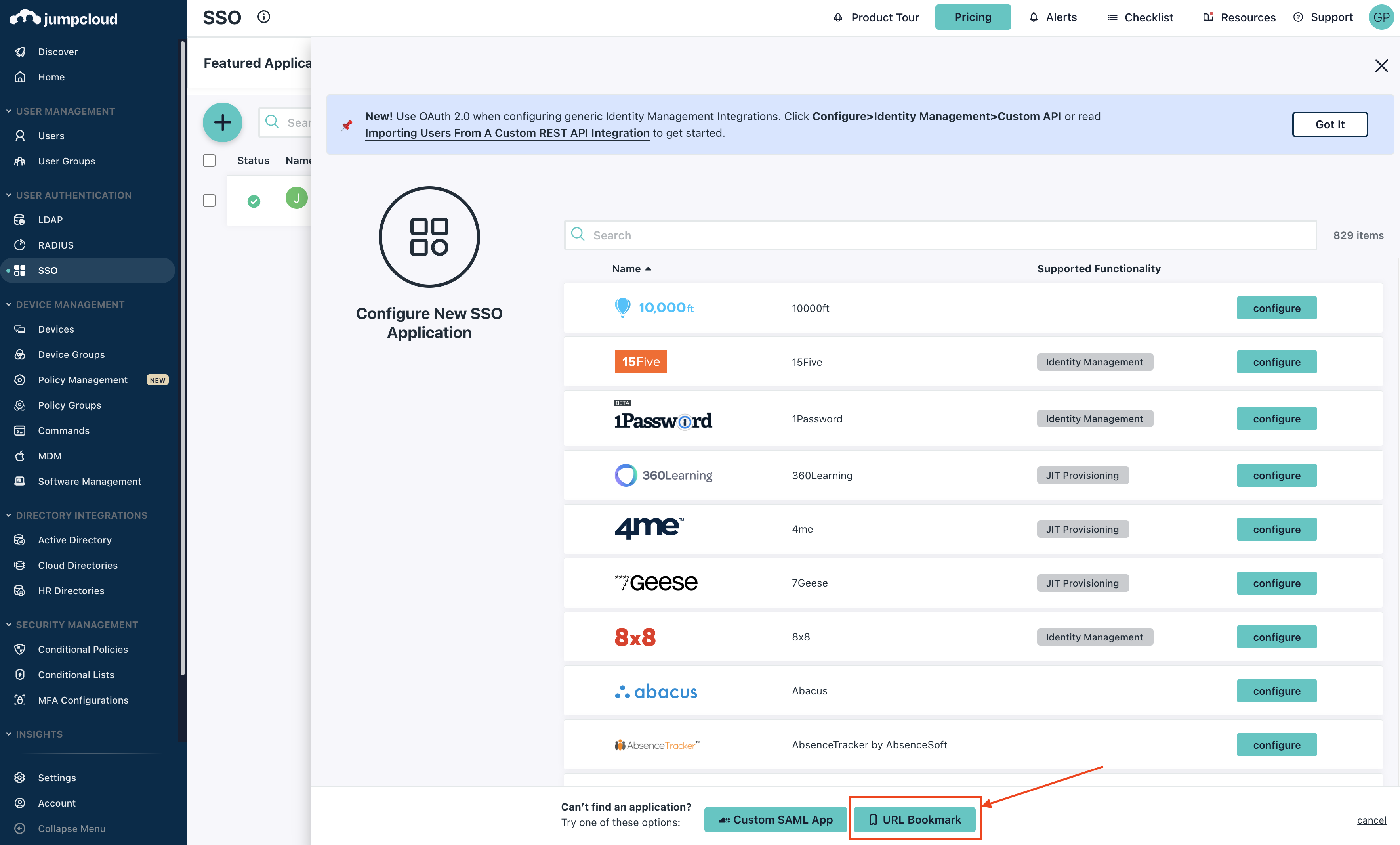Viewport: 1400px width, 845px height.
Task: Click the SSO info icon
Action: 263,17
